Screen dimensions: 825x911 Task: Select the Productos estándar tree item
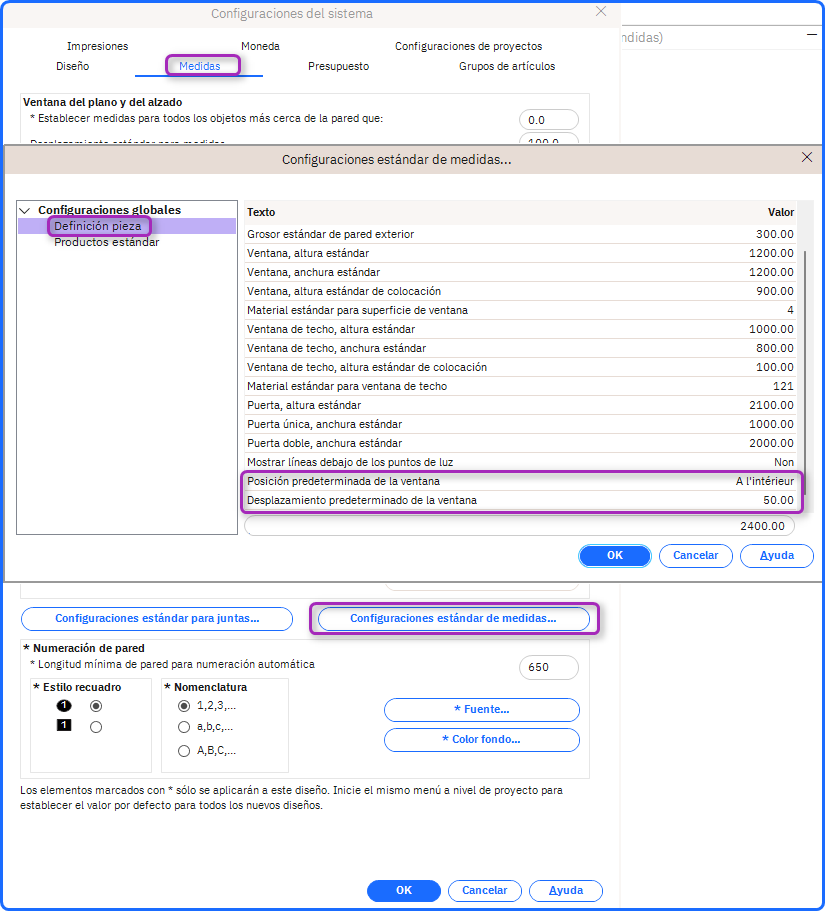pos(106,242)
